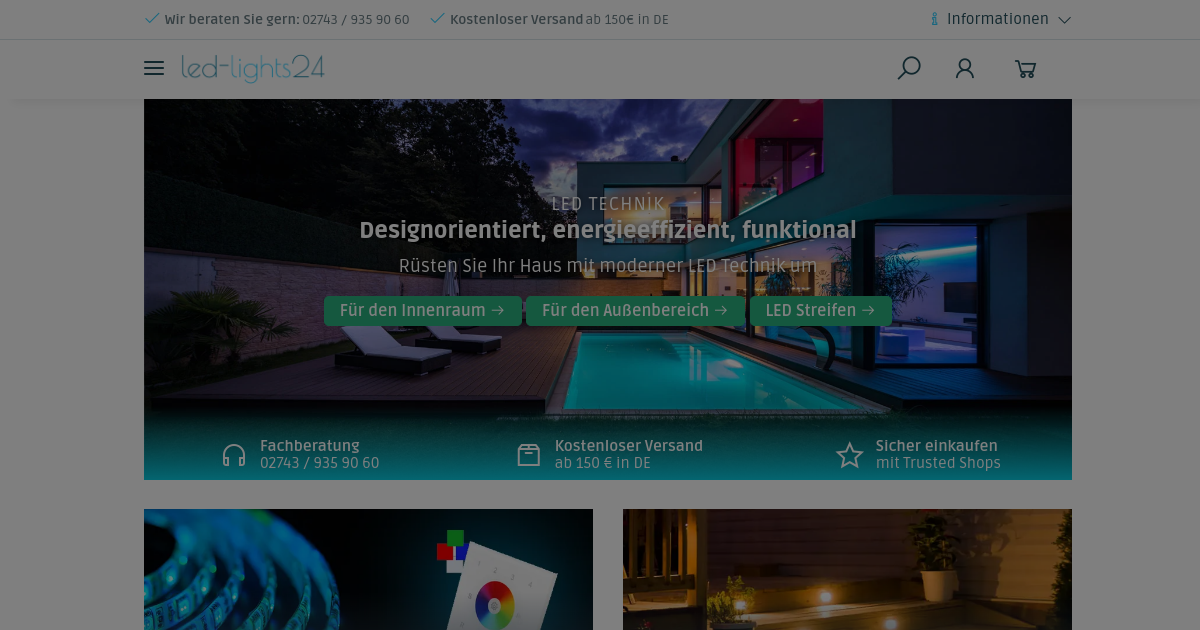
Task: Click Sicher einkaufen mit Trusted Shops
Action: pyautogui.click(x=938, y=454)
